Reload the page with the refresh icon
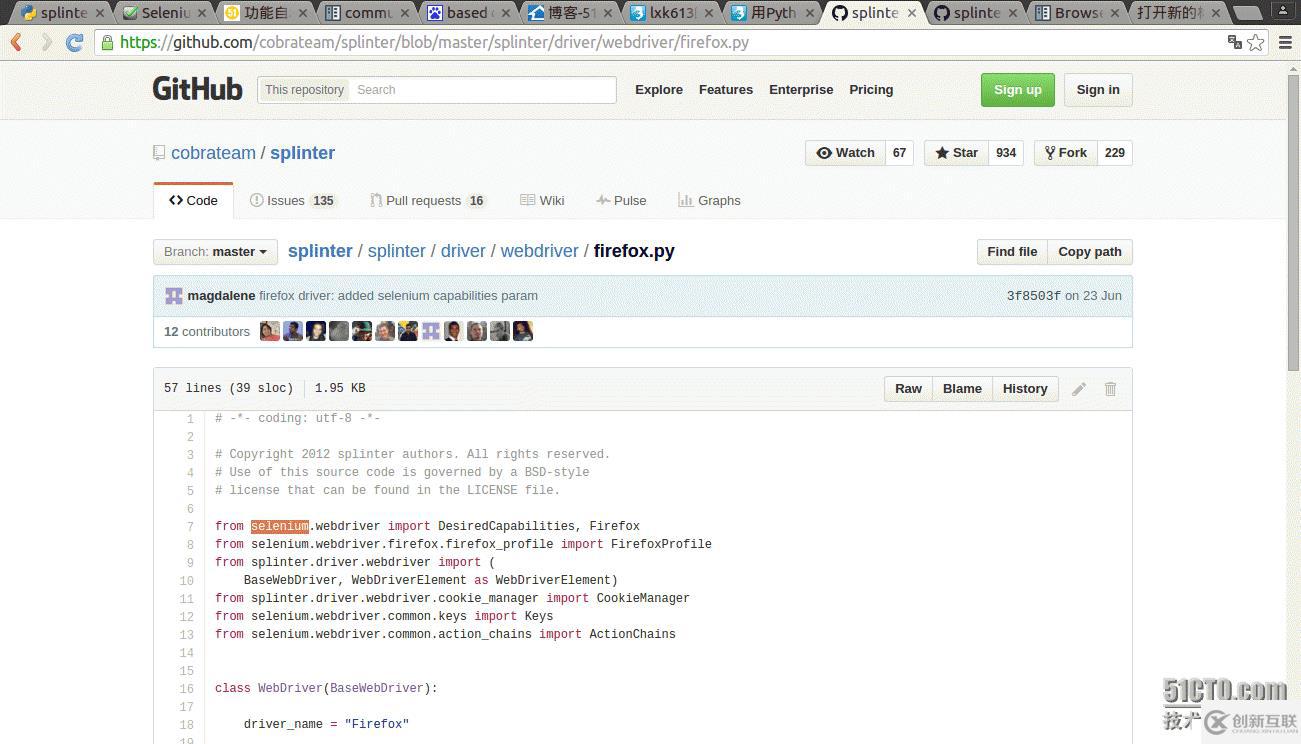The height and width of the screenshot is (744, 1301). click(74, 42)
